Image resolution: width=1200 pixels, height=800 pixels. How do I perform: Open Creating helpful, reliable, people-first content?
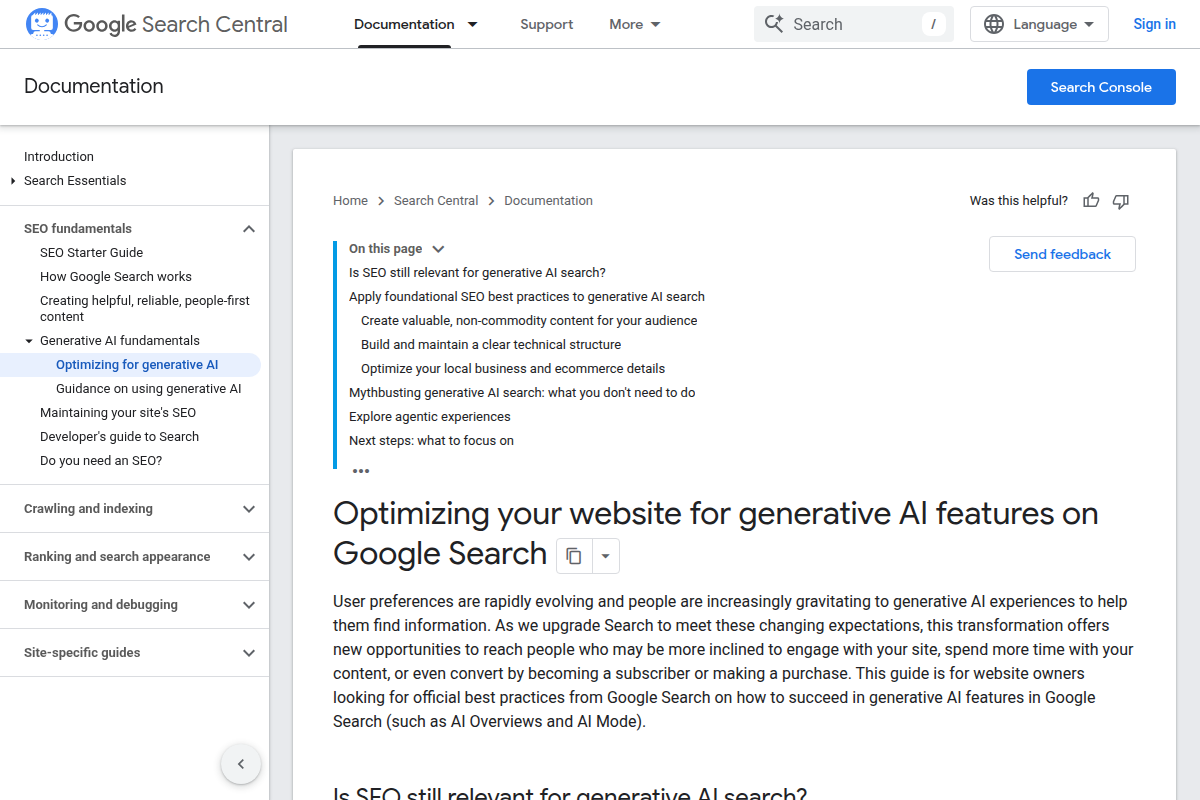(x=145, y=309)
